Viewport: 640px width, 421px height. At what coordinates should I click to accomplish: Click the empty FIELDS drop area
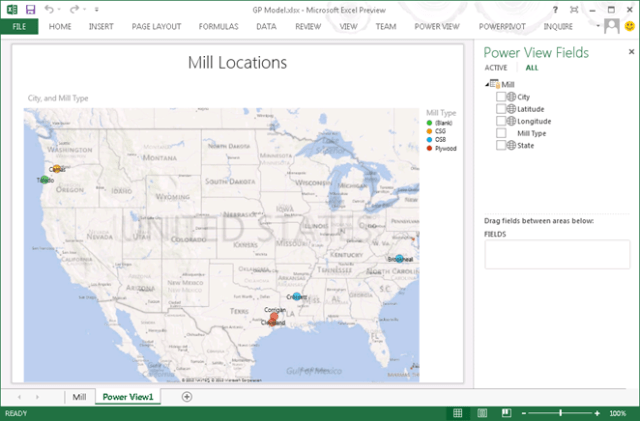(557, 254)
